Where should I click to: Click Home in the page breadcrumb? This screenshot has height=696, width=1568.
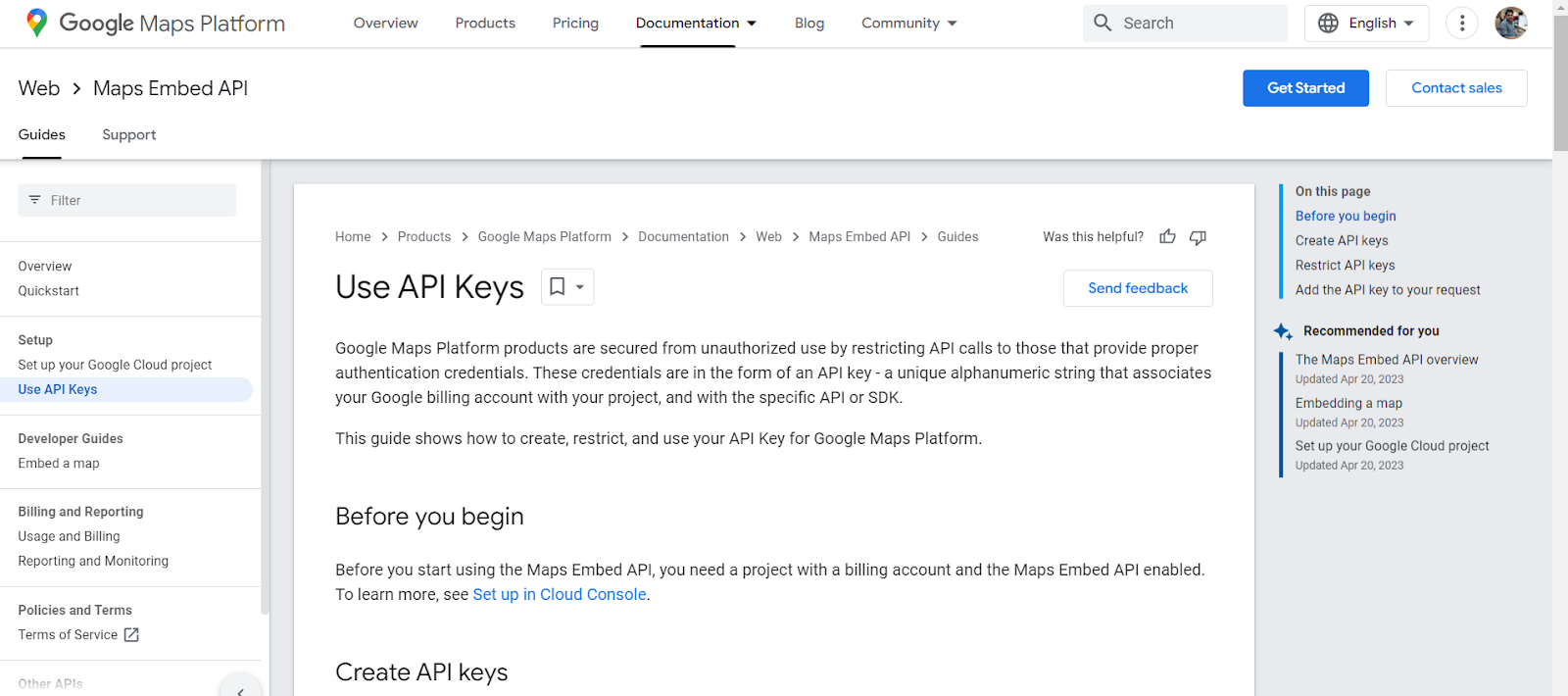pyautogui.click(x=353, y=236)
